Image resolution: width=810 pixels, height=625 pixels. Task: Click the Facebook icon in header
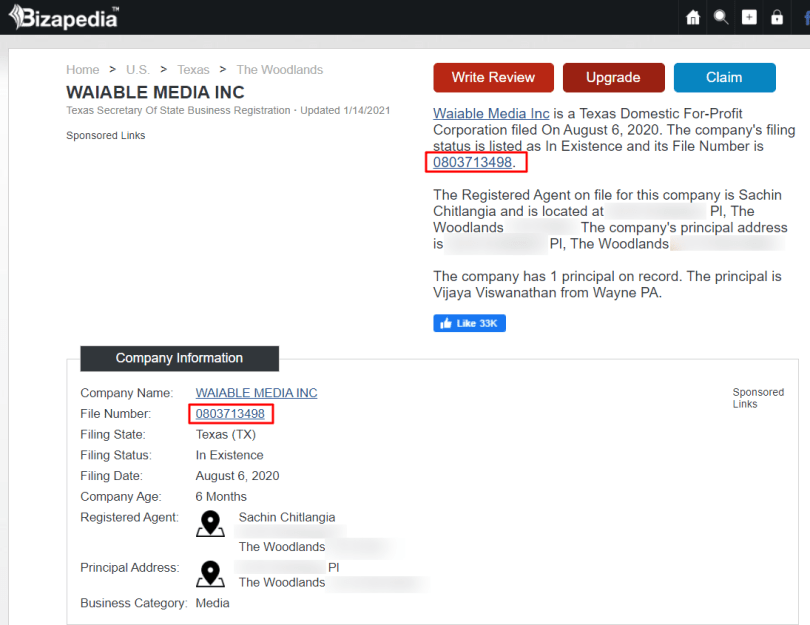[x=805, y=18]
